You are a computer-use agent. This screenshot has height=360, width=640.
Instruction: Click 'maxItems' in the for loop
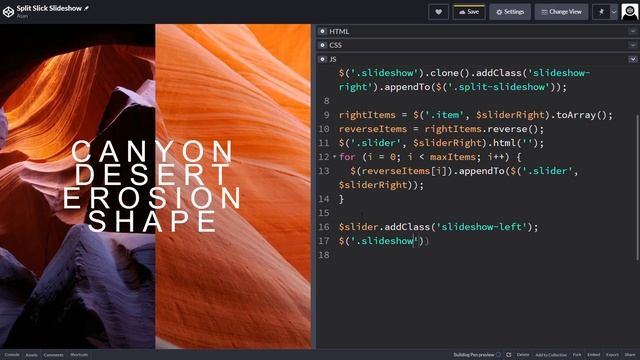[x=453, y=157]
